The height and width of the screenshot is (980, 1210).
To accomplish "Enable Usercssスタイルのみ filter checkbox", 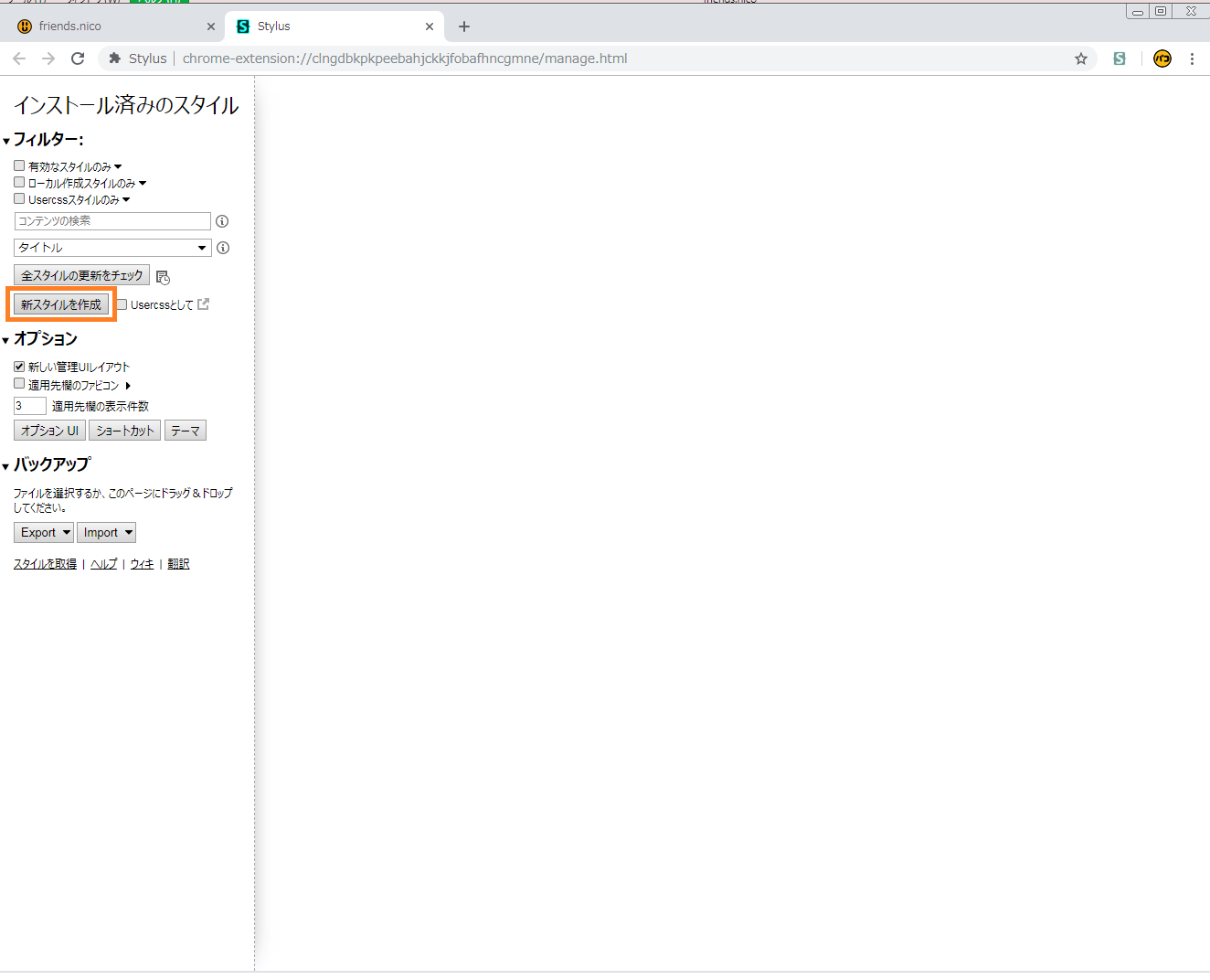I will (x=19, y=198).
